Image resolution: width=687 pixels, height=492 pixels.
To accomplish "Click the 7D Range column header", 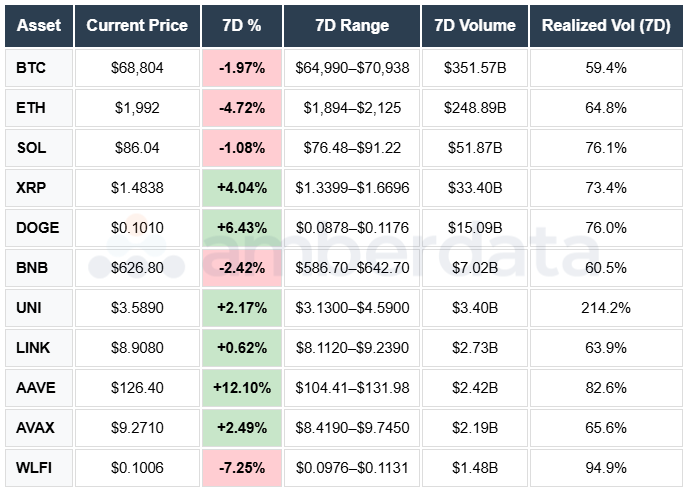I will tap(351, 26).
